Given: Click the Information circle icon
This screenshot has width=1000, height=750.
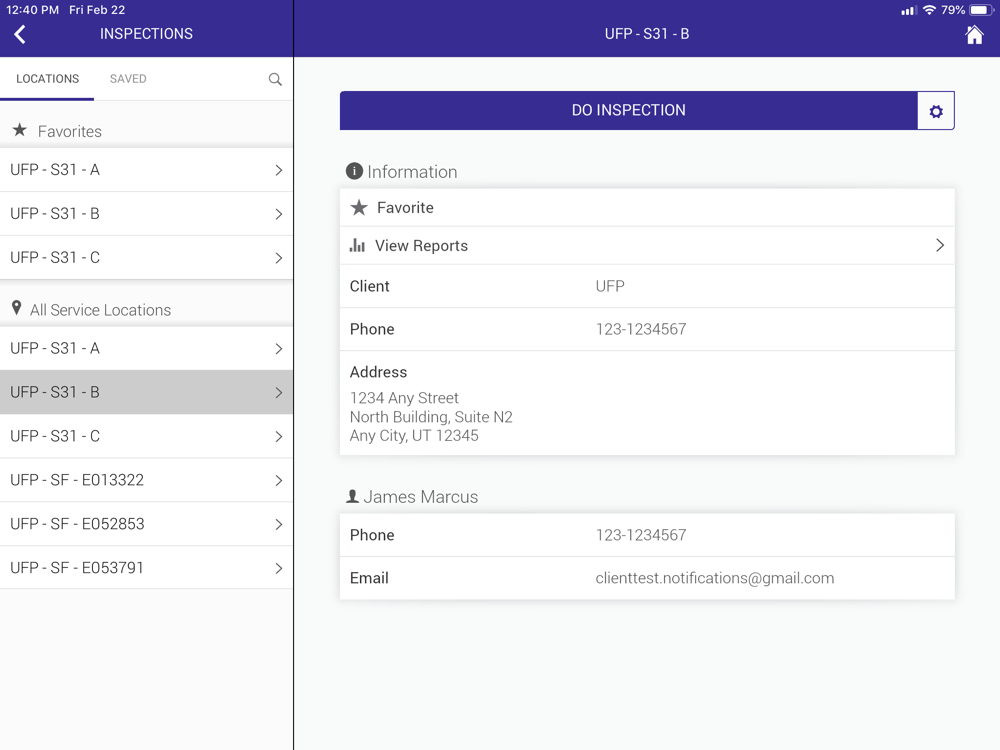Looking at the screenshot, I should 354,171.
